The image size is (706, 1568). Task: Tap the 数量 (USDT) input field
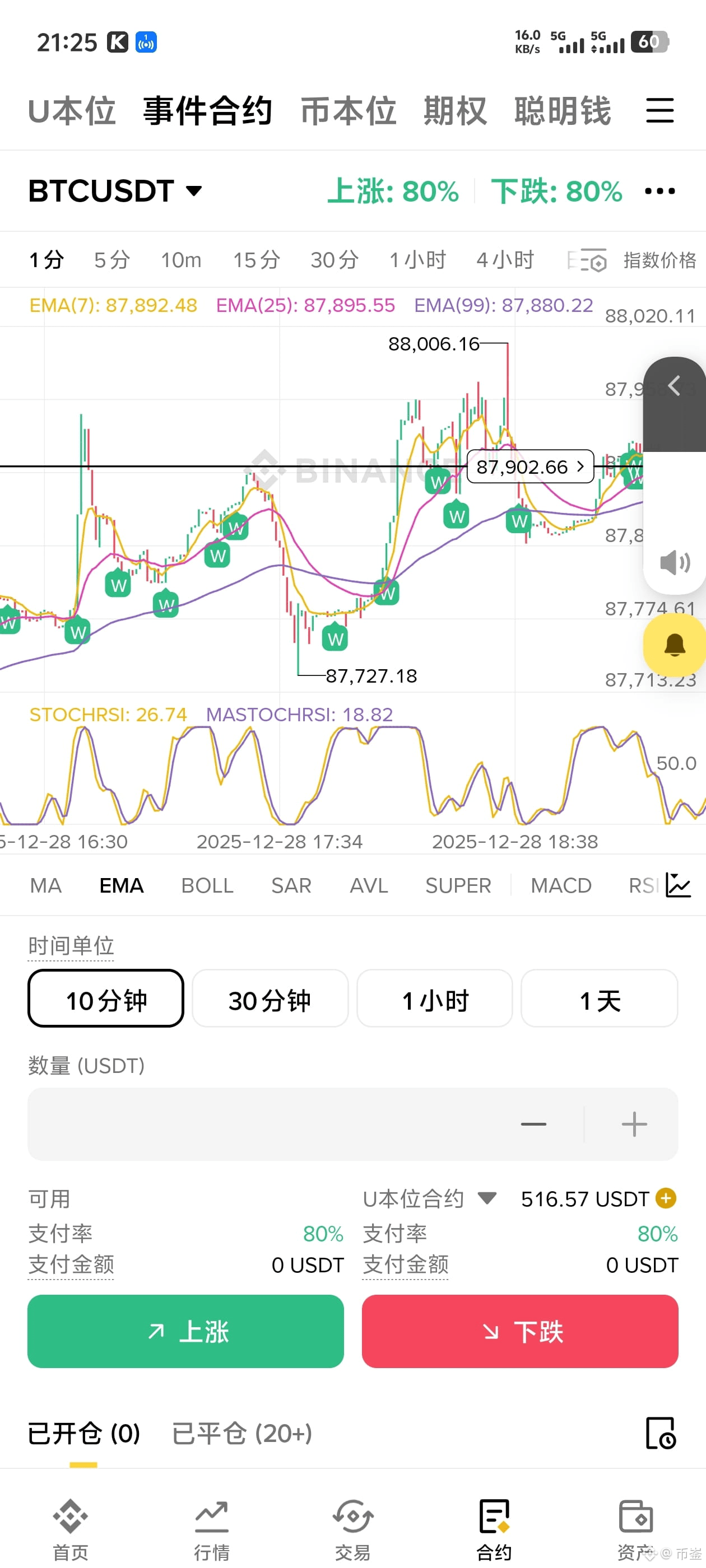pyautogui.click(x=352, y=1124)
